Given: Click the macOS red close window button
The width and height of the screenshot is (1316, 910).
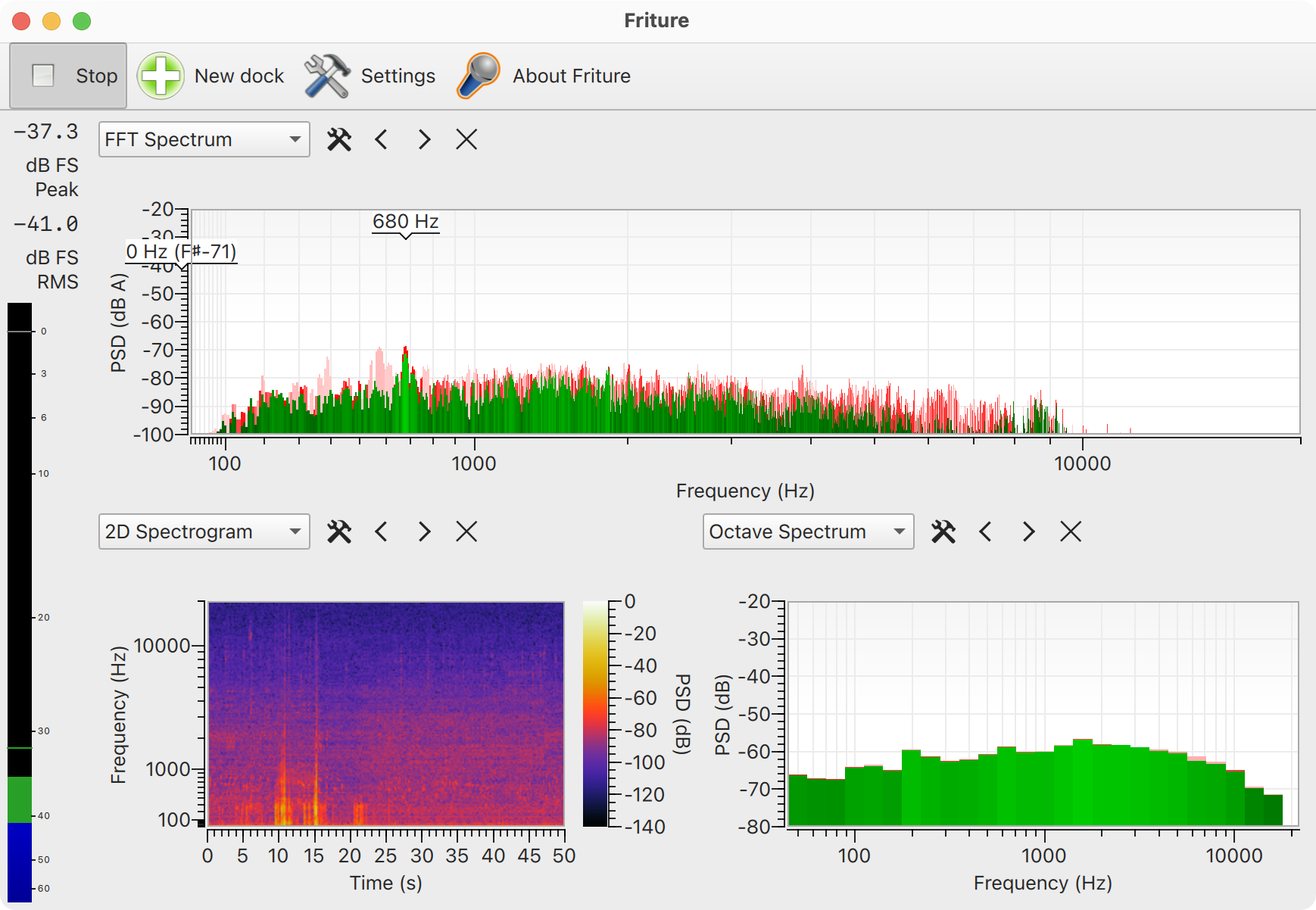Looking at the screenshot, I should 21,21.
